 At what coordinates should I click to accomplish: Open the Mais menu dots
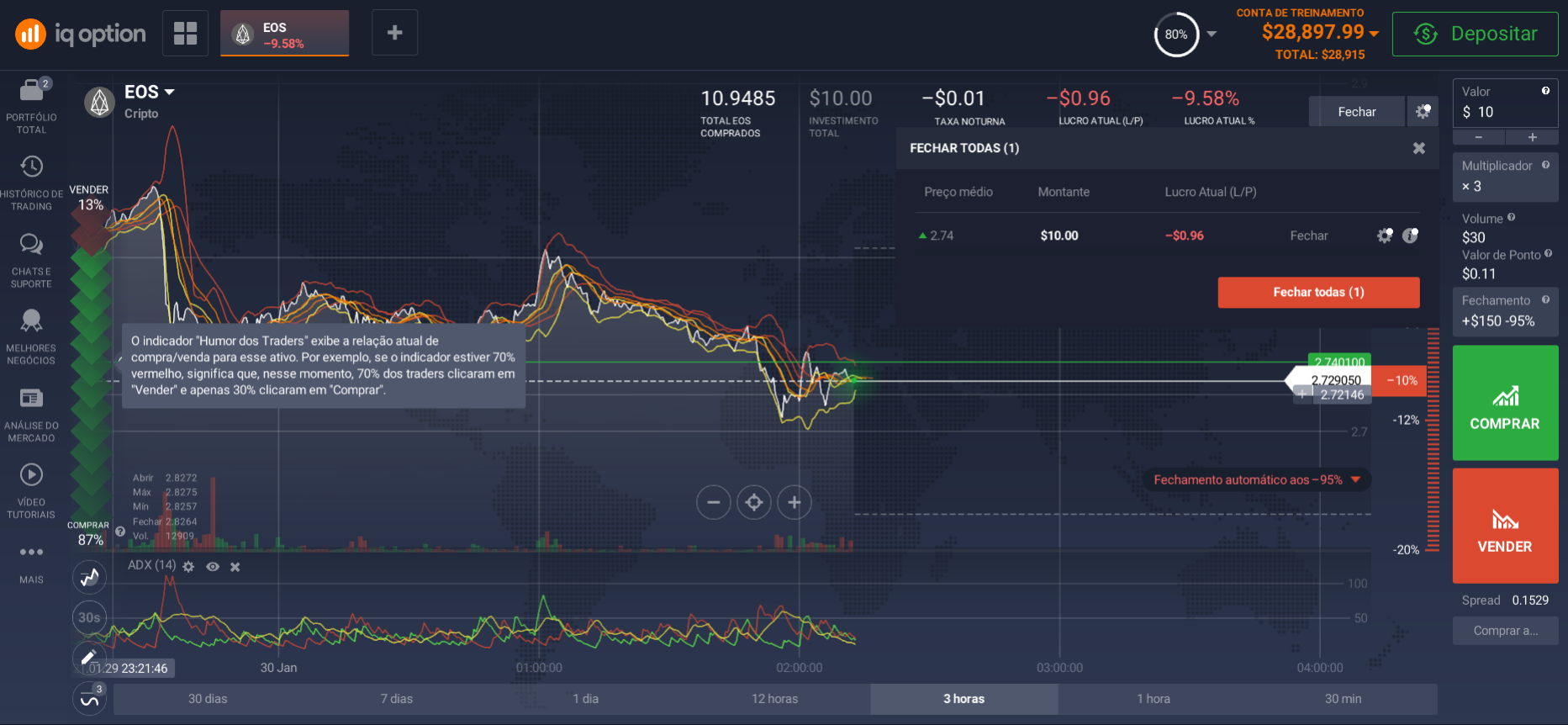(31, 552)
